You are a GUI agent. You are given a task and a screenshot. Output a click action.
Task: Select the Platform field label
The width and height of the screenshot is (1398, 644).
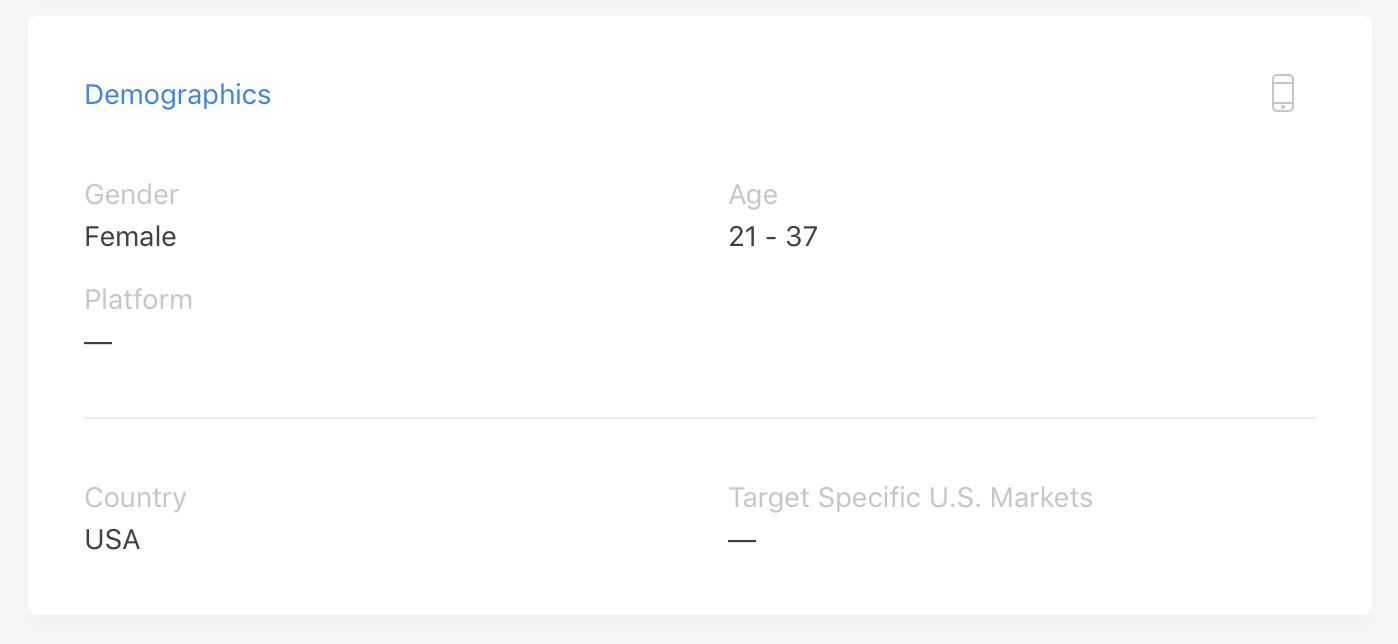(139, 299)
